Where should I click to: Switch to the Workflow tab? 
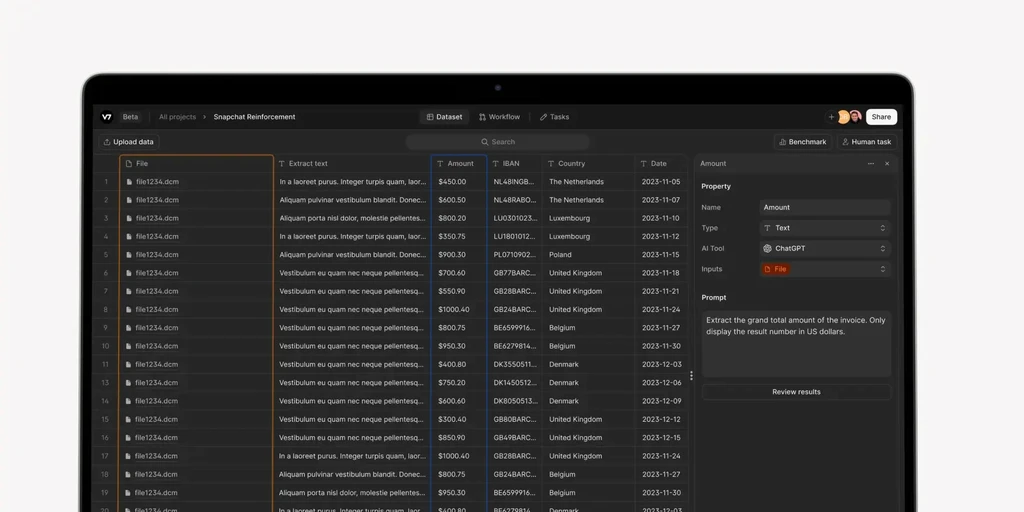500,117
